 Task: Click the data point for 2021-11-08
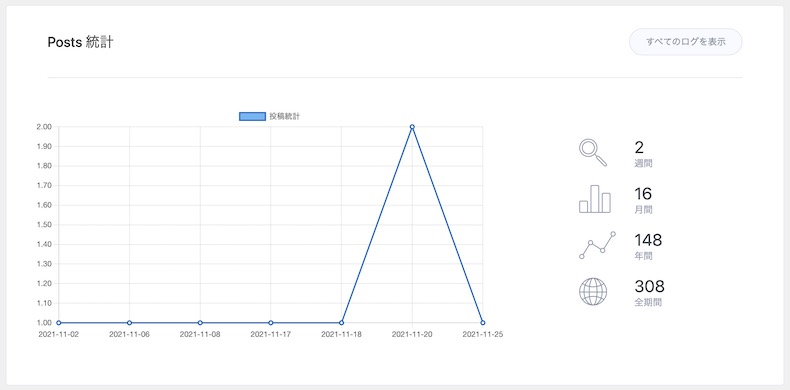[x=200, y=322]
